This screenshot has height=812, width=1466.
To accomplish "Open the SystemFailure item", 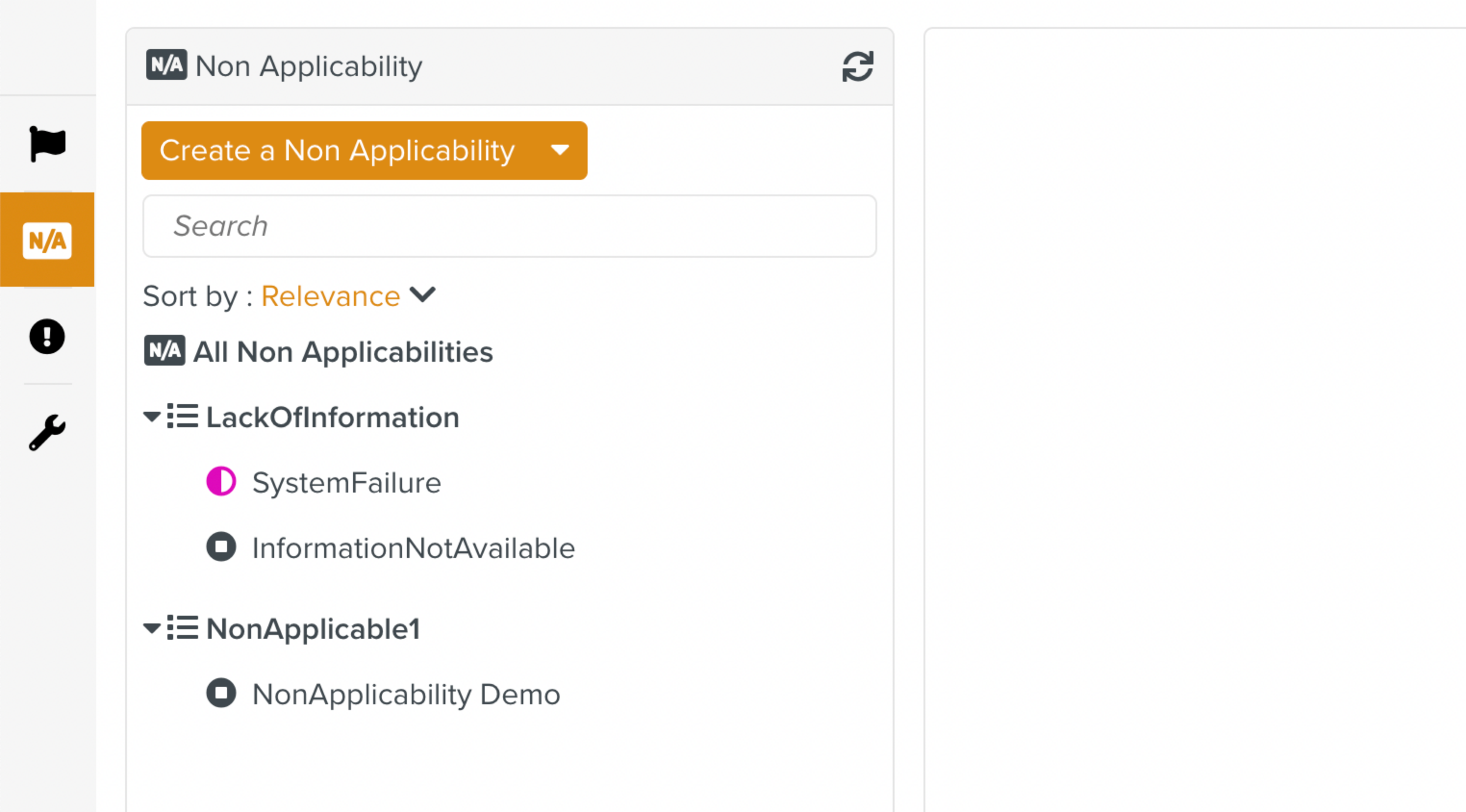I will tap(347, 483).
